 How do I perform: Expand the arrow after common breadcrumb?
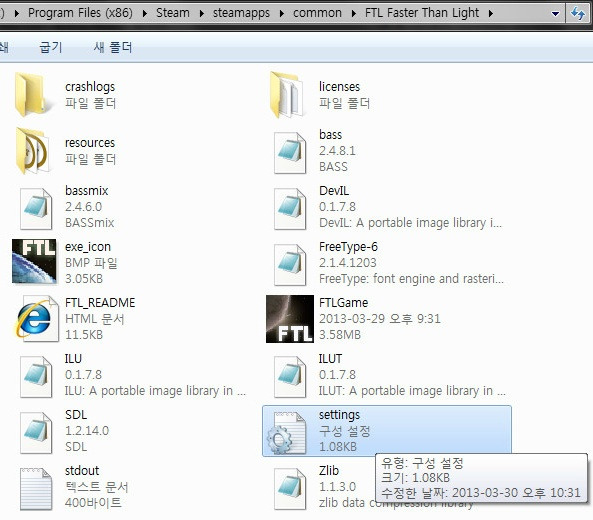[354, 14]
